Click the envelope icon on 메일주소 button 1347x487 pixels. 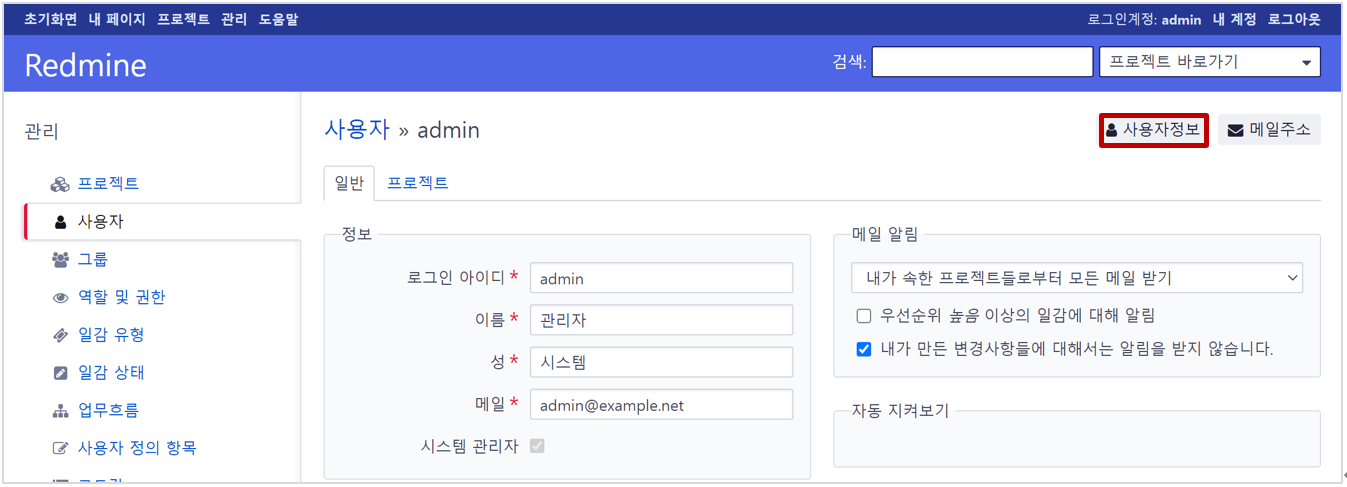tap(1236, 130)
